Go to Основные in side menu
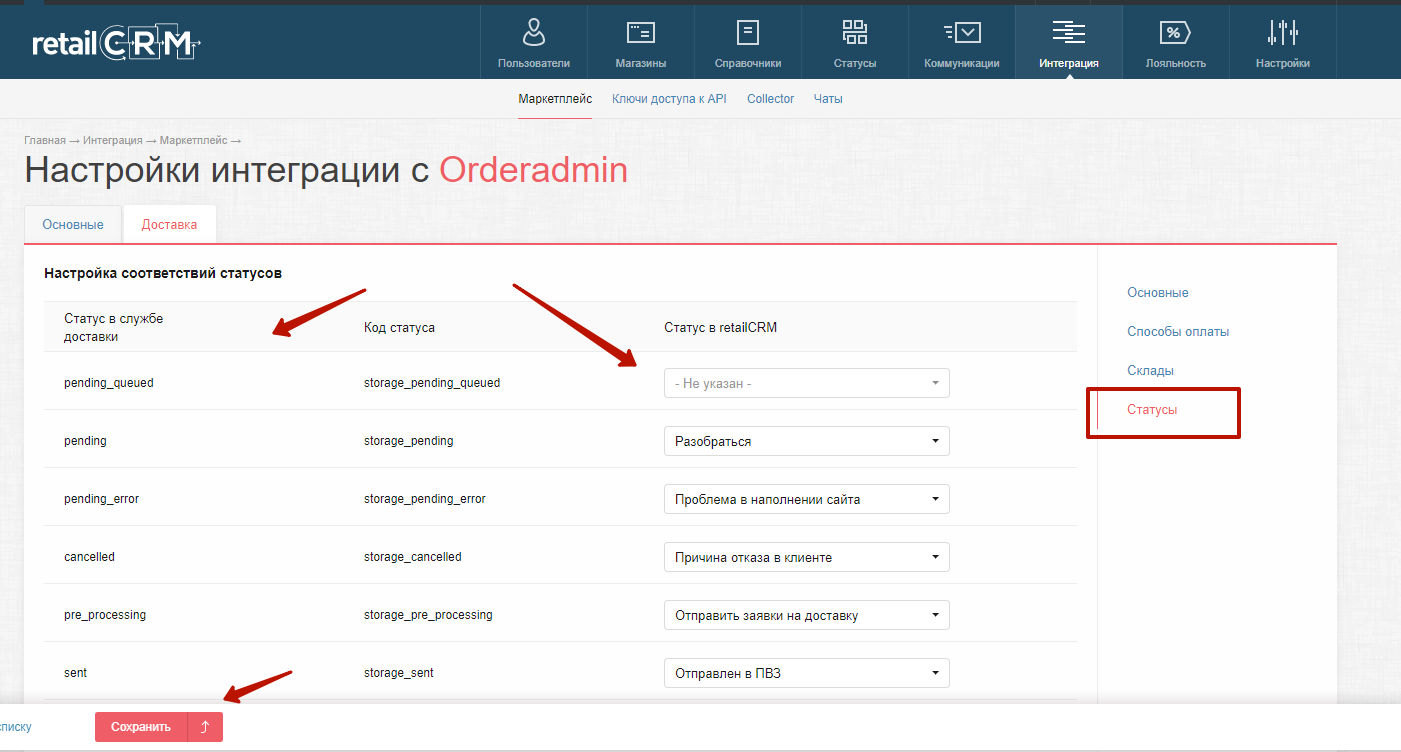Image resolution: width=1401 pixels, height=752 pixels. (1158, 293)
